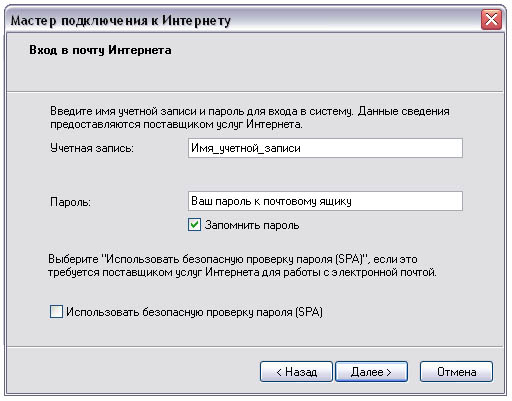Image resolution: width=512 pixels, height=401 pixels.
Task: Click the green check mark for remembering password
Action: [x=194, y=225]
